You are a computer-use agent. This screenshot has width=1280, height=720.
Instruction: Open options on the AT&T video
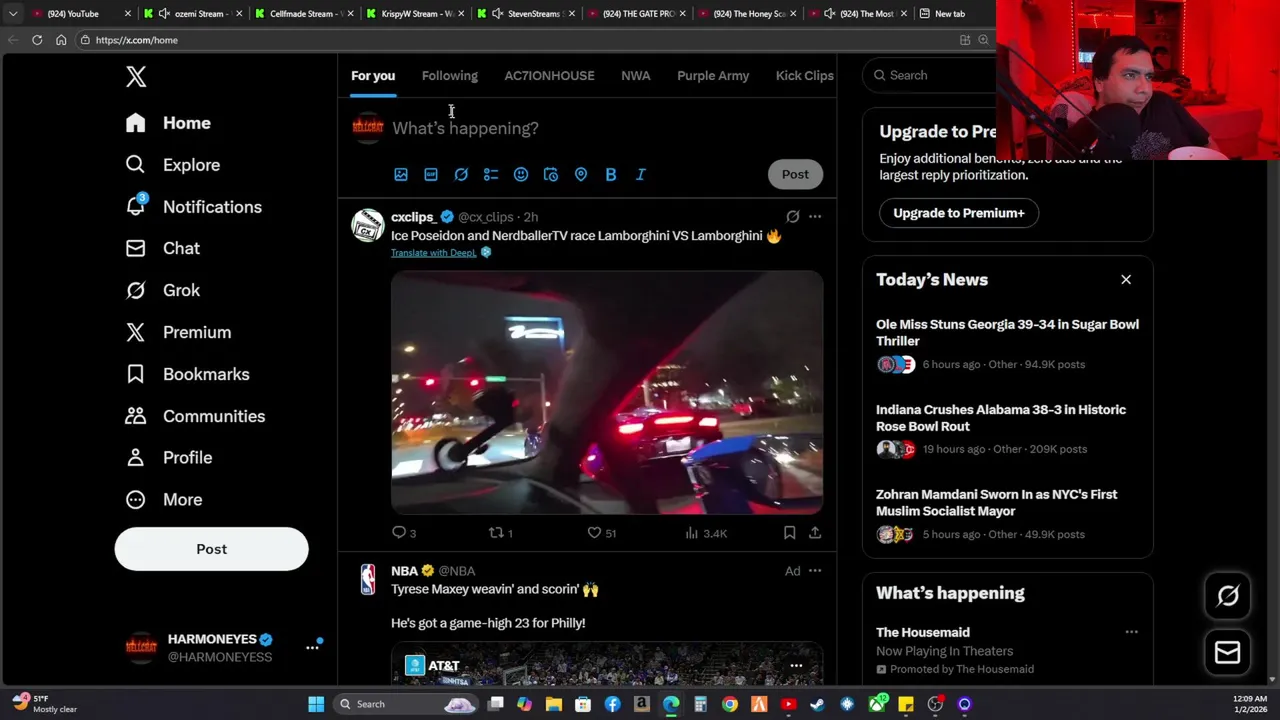click(x=796, y=665)
